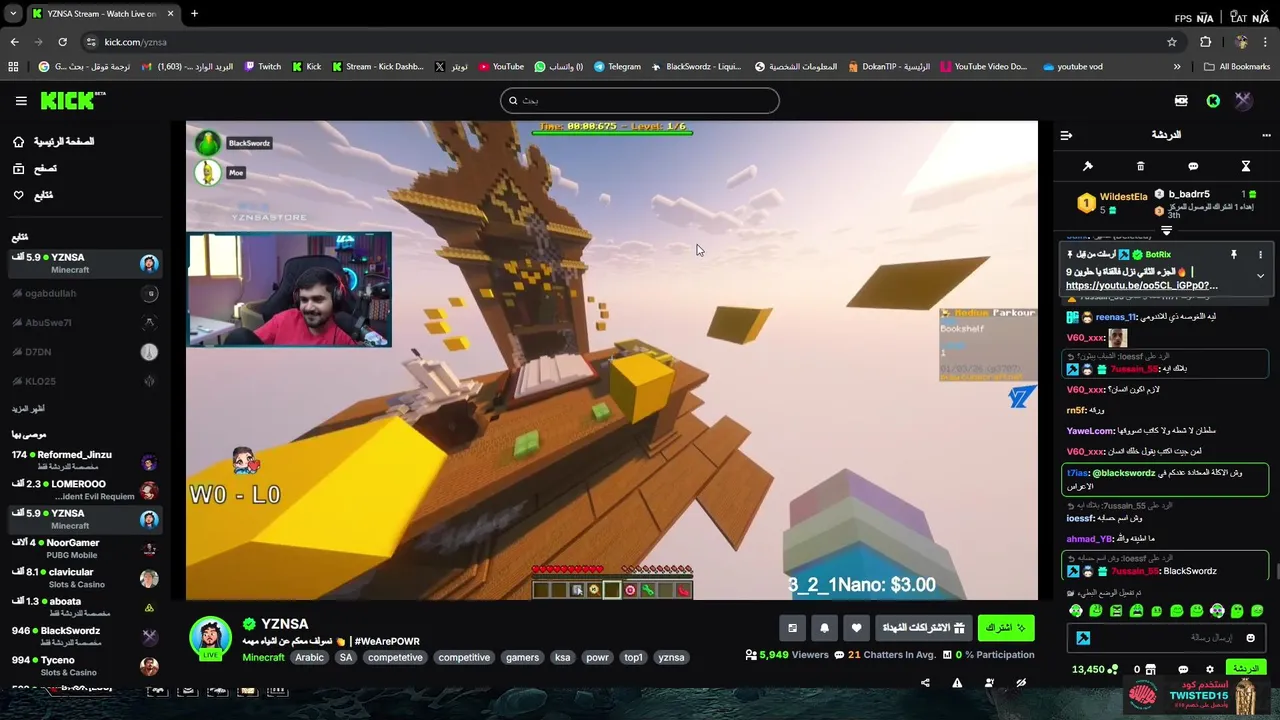Click the hourglass slow-mode icon

pos(1246,166)
